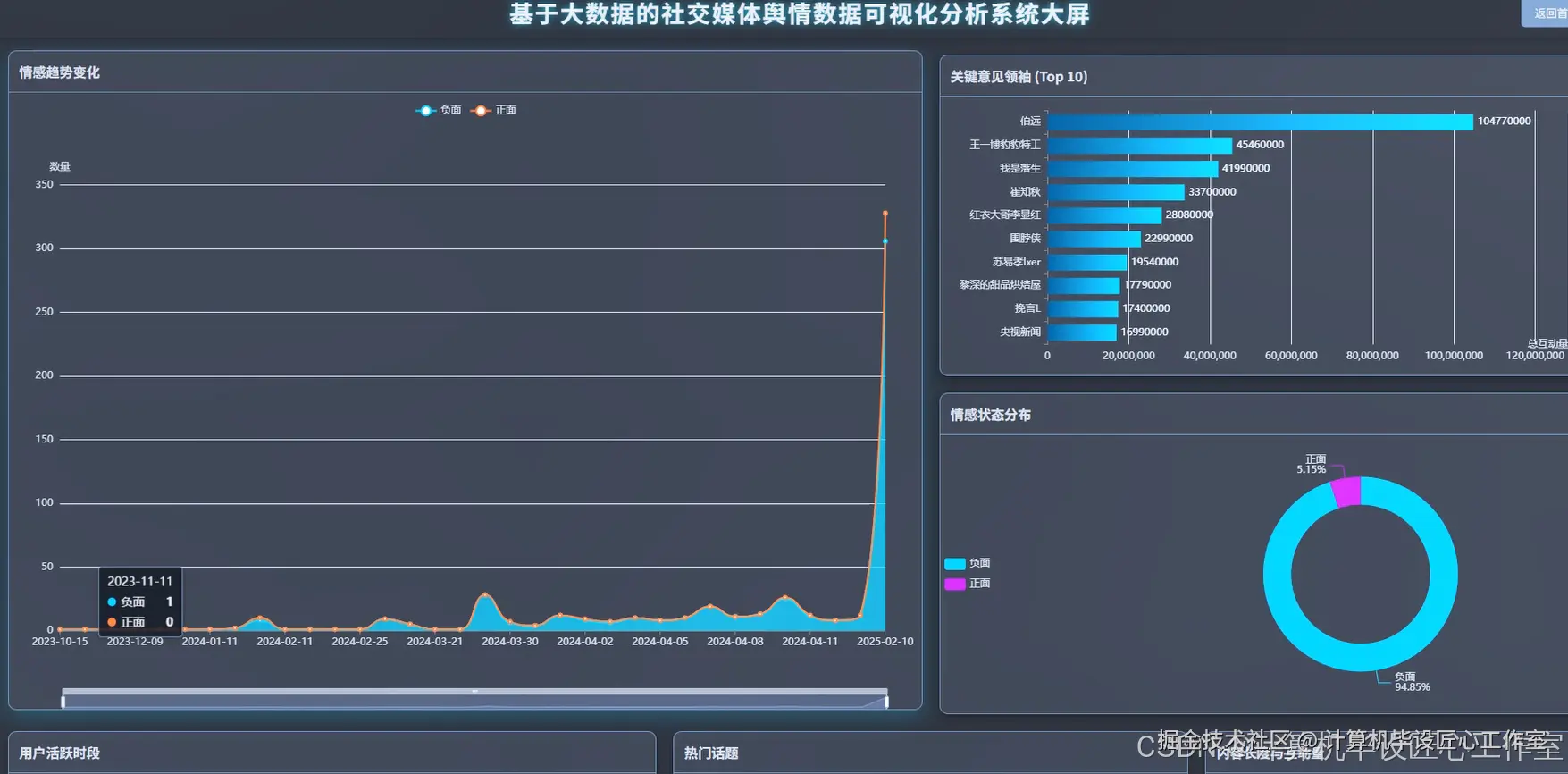
Task: Click the 2024-02-25 date label
Action: coord(360,642)
